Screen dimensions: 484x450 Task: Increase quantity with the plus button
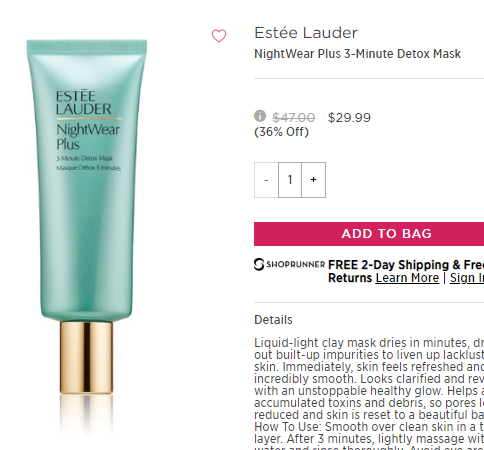coord(314,180)
